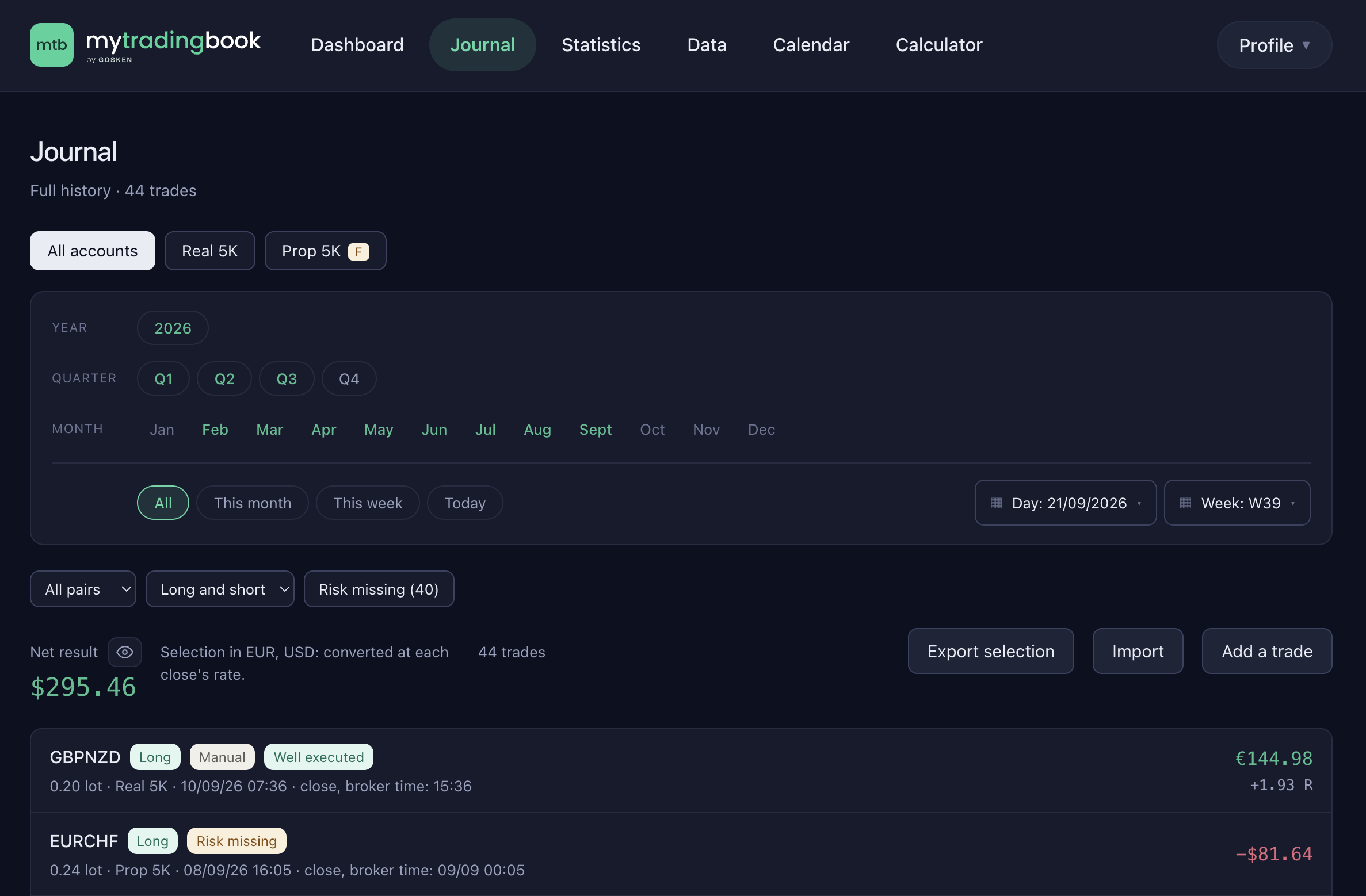
Task: Filter by month Sept
Action: click(596, 429)
